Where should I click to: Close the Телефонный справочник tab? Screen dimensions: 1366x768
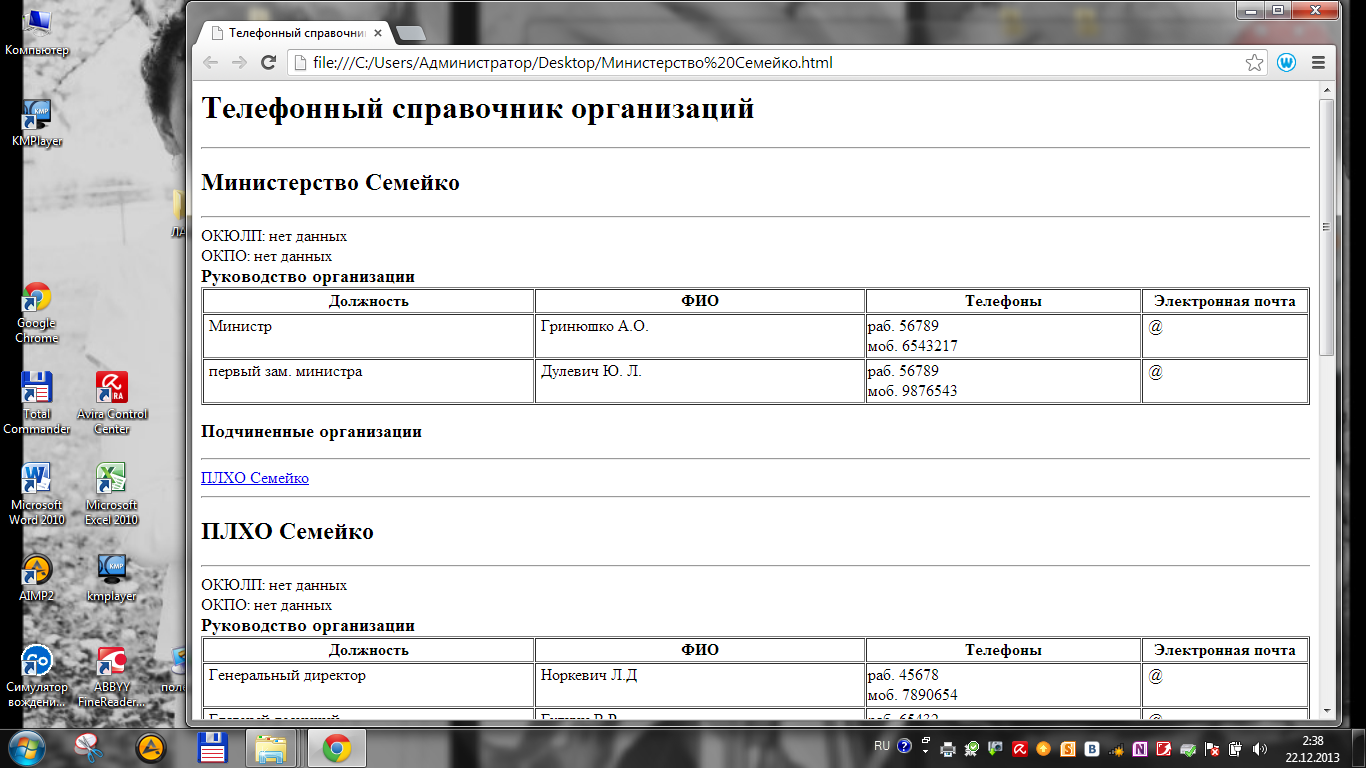(x=378, y=33)
